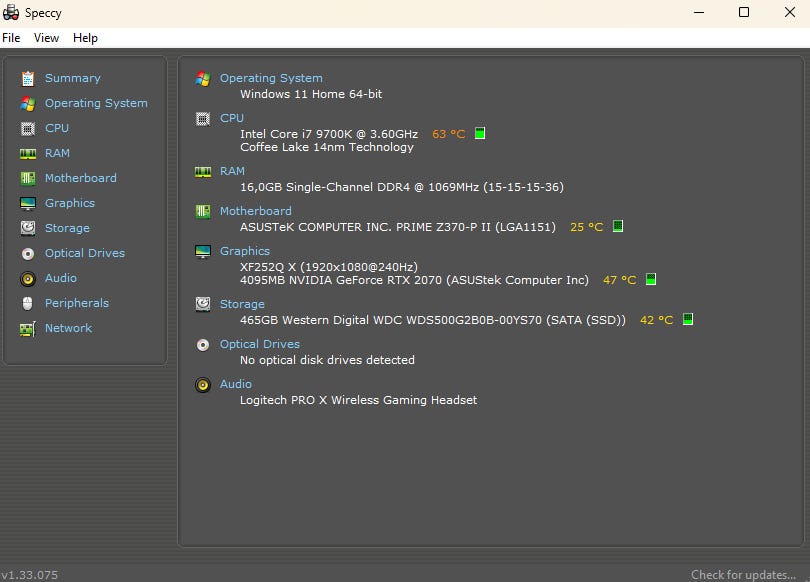Click the Operating System Windows flag sidebar icon

[28, 104]
